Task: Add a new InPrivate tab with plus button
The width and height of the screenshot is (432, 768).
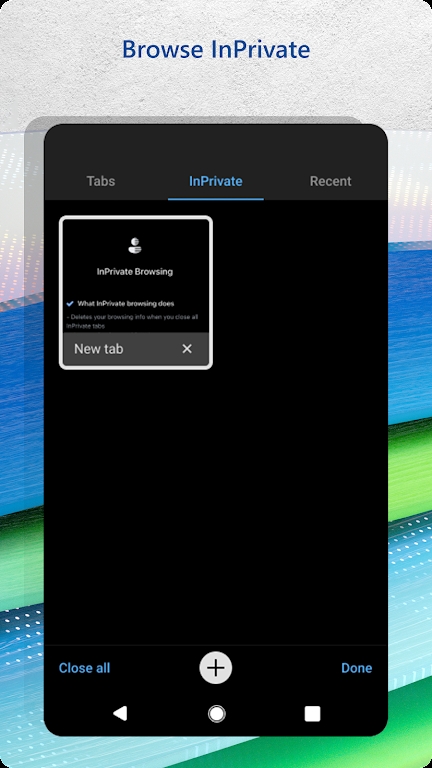Action: click(216, 668)
